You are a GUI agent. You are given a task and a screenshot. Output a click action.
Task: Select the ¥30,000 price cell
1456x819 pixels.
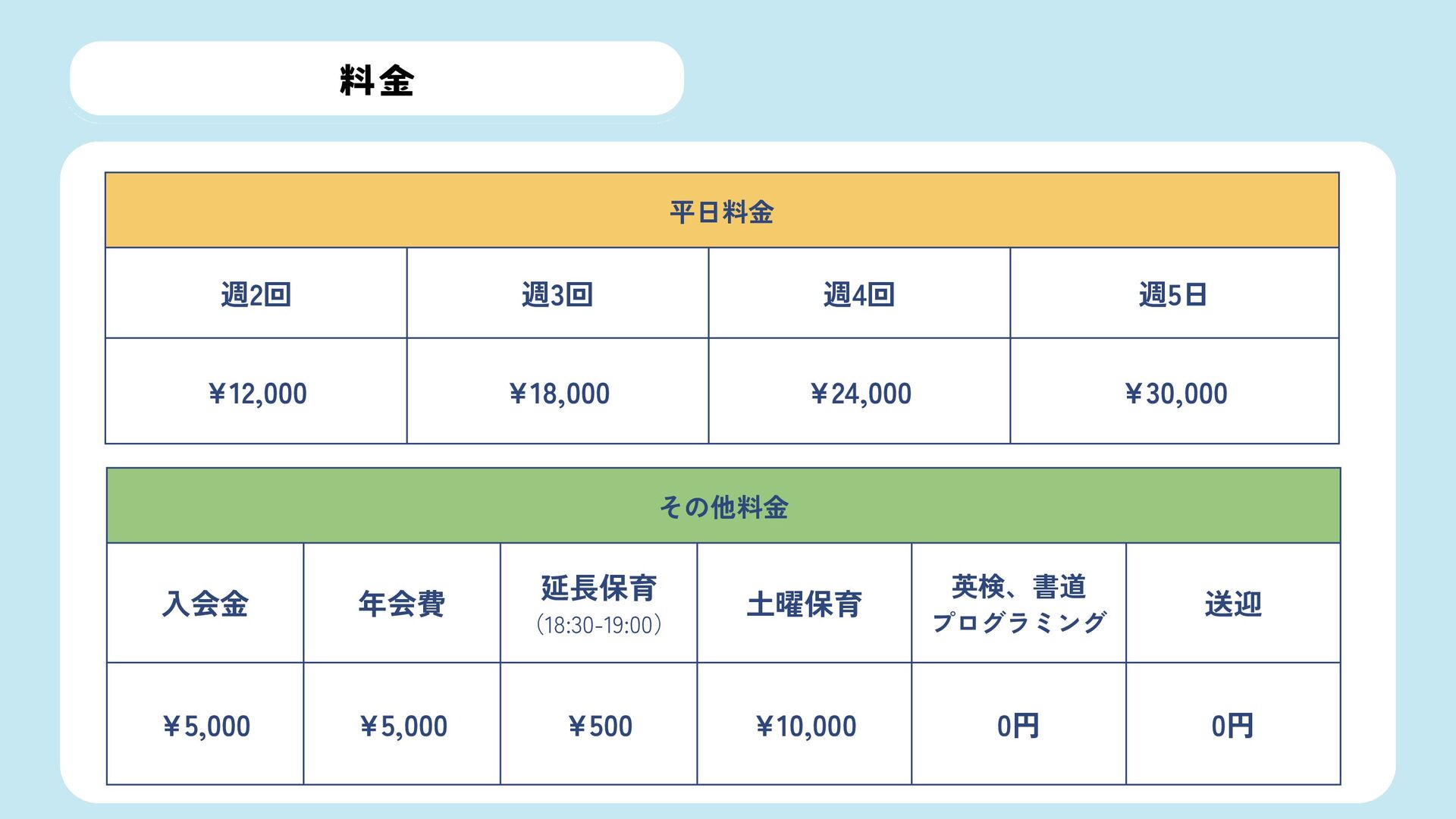tap(1175, 393)
